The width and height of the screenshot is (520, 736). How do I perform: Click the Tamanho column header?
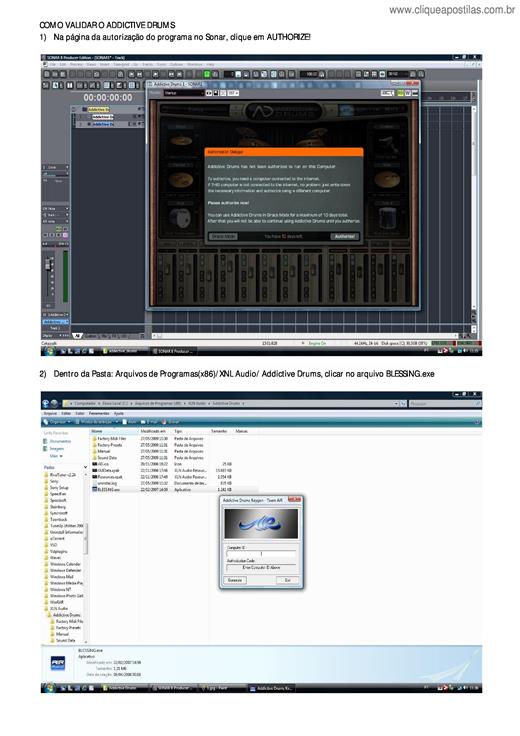click(219, 431)
